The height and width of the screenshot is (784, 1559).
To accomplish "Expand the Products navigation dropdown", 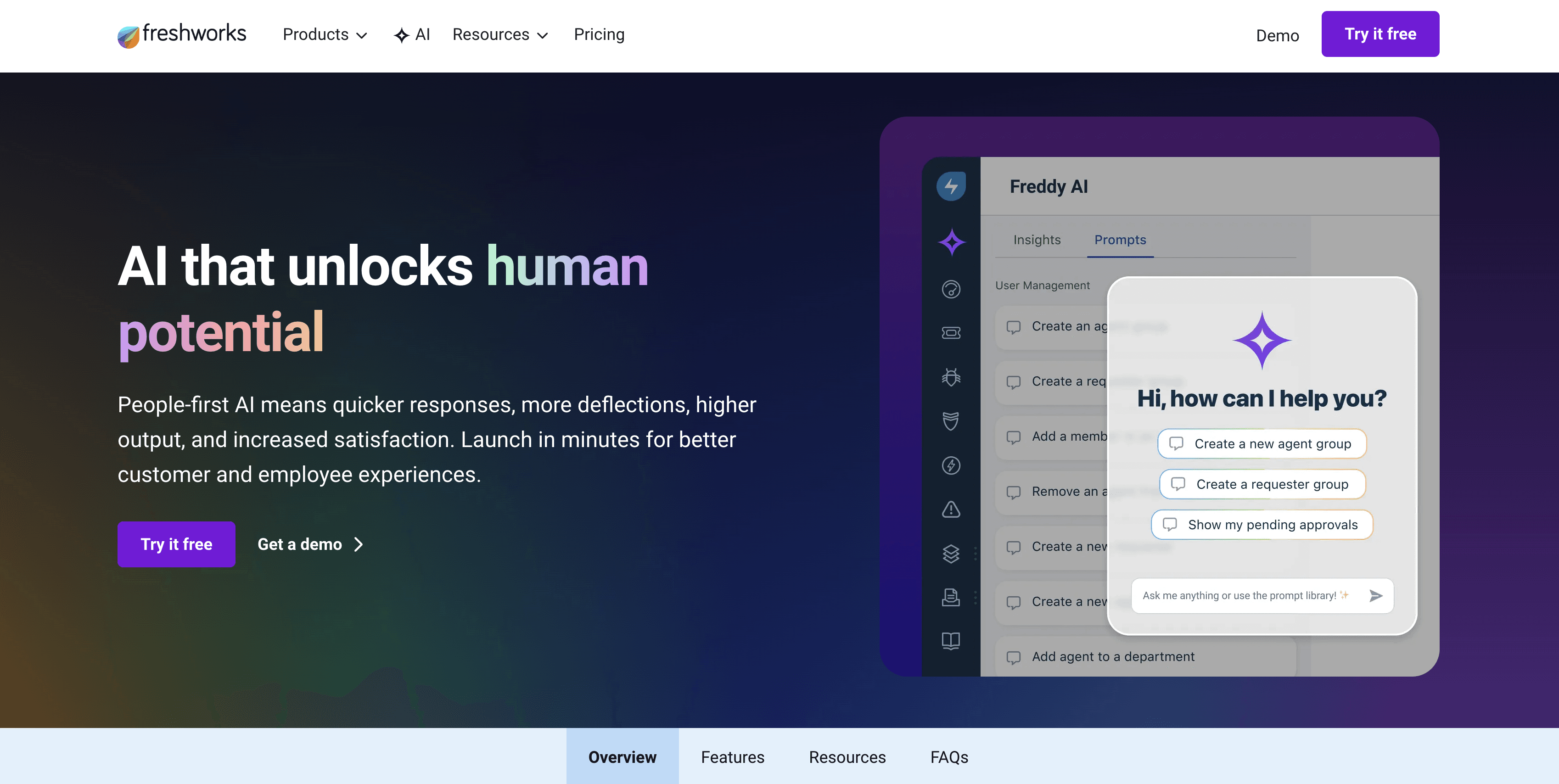I will pyautogui.click(x=325, y=34).
